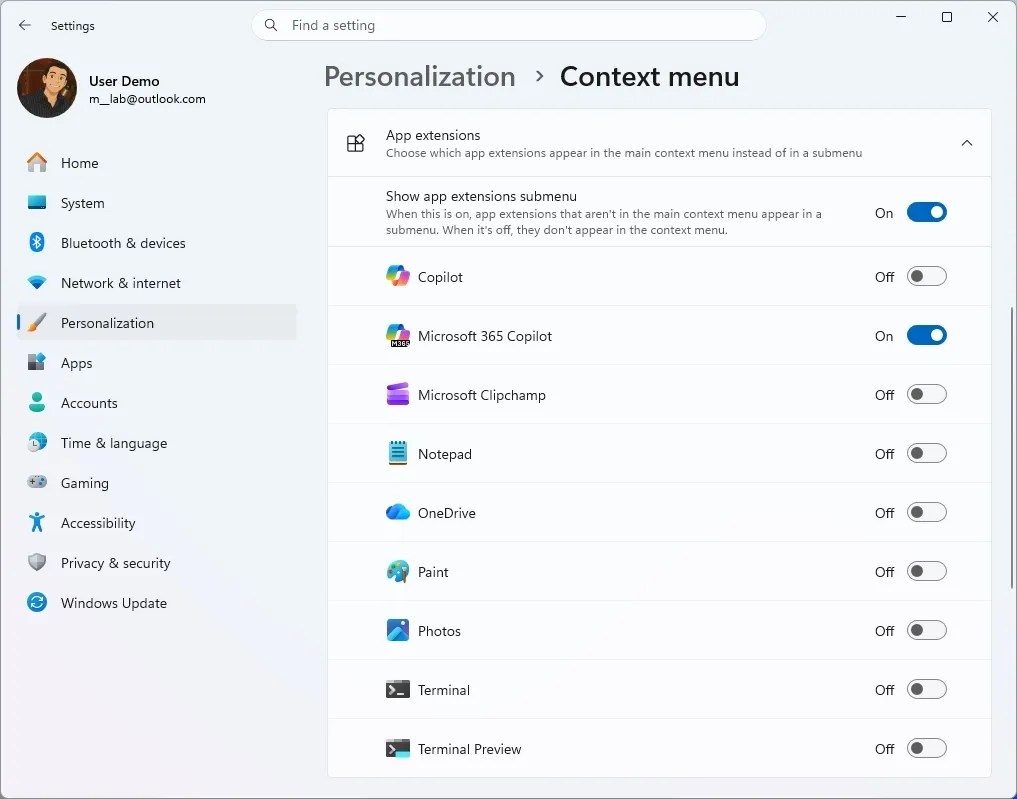The height and width of the screenshot is (799, 1017).
Task: Click the Apps sidebar icon
Action: click(x=37, y=362)
